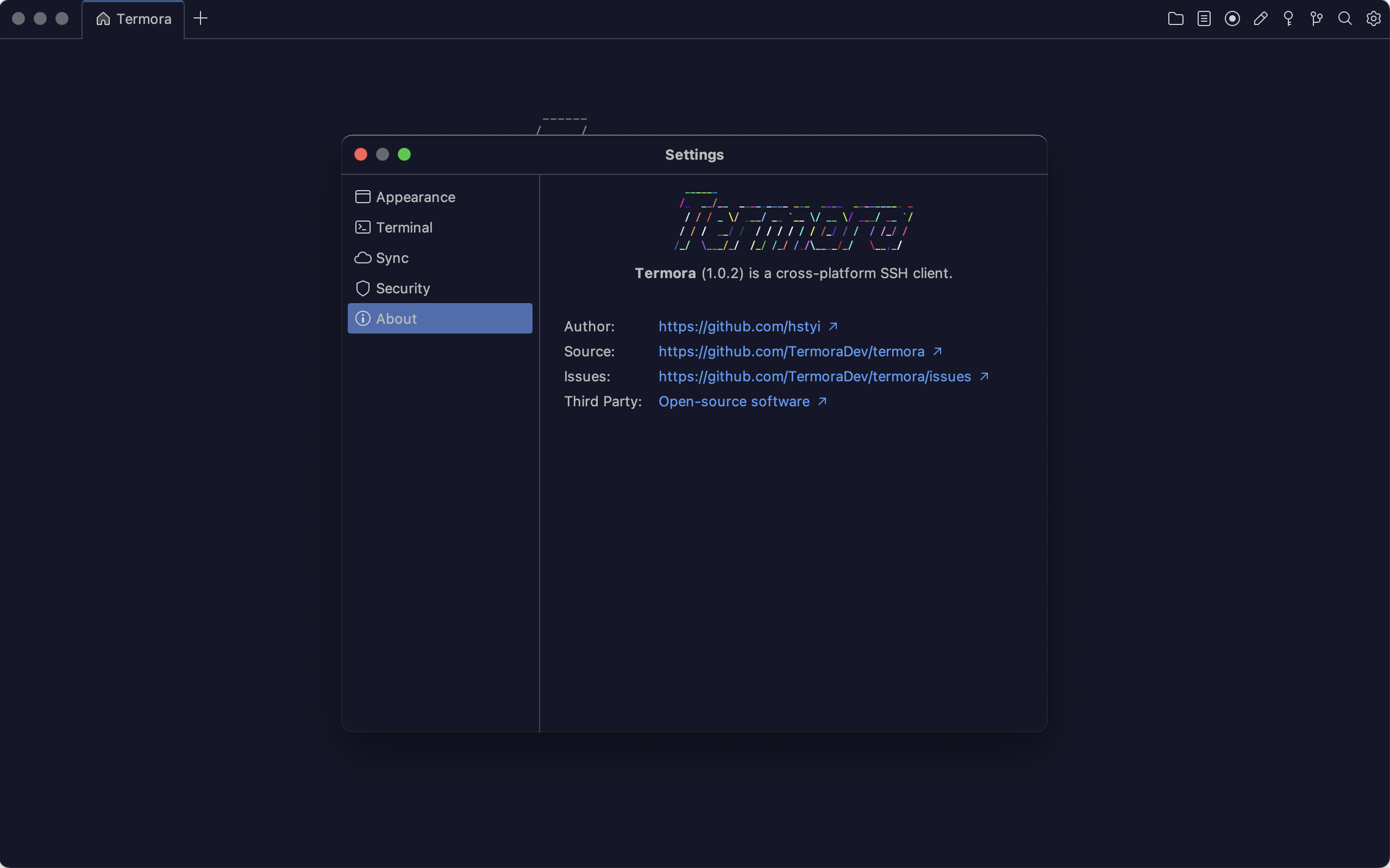
Task: Open the Author link github.com/hstyi
Action: [739, 326]
